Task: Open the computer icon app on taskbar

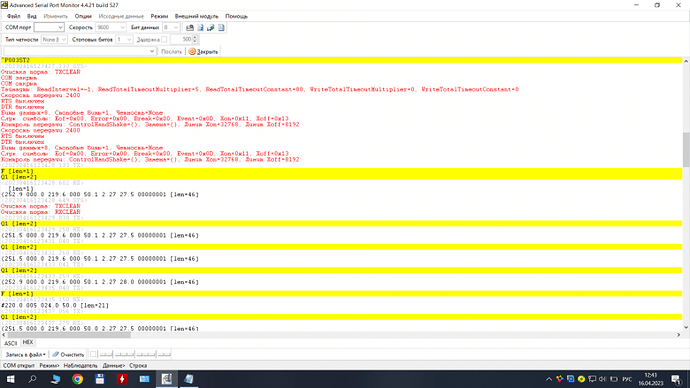Action: [x=55, y=379]
